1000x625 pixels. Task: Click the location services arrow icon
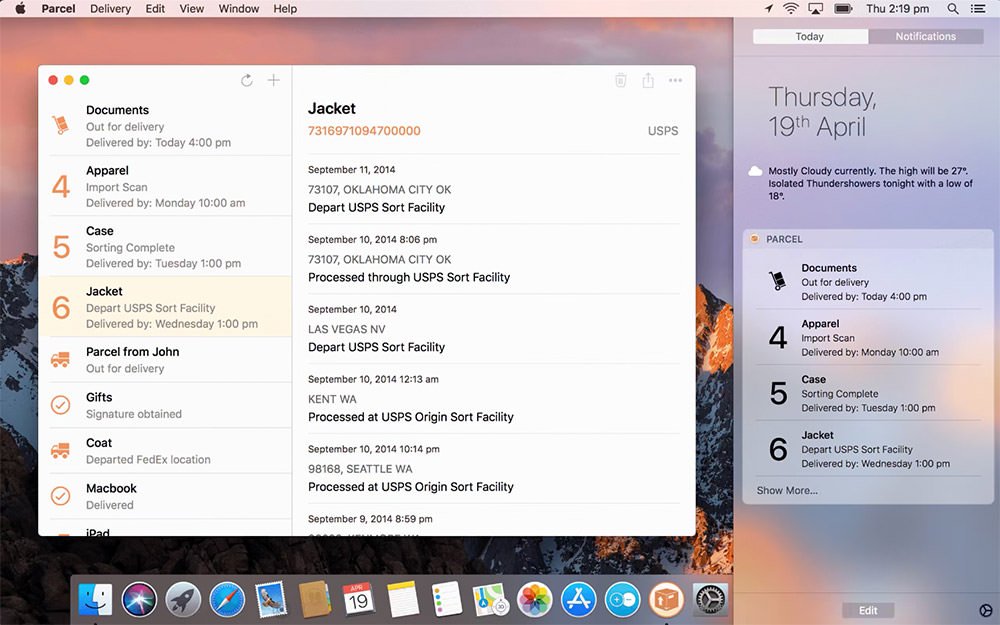pyautogui.click(x=769, y=9)
